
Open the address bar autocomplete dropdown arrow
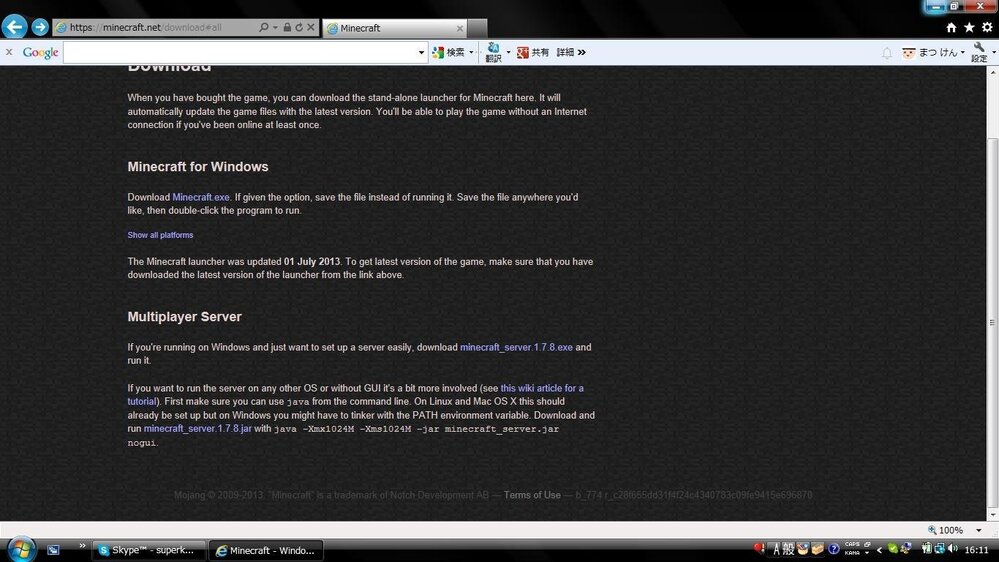click(275, 27)
